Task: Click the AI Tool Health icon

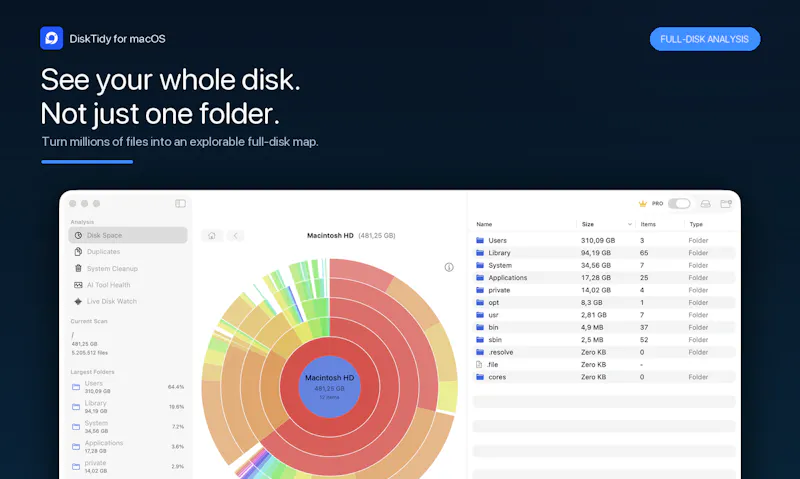Action: 78,285
